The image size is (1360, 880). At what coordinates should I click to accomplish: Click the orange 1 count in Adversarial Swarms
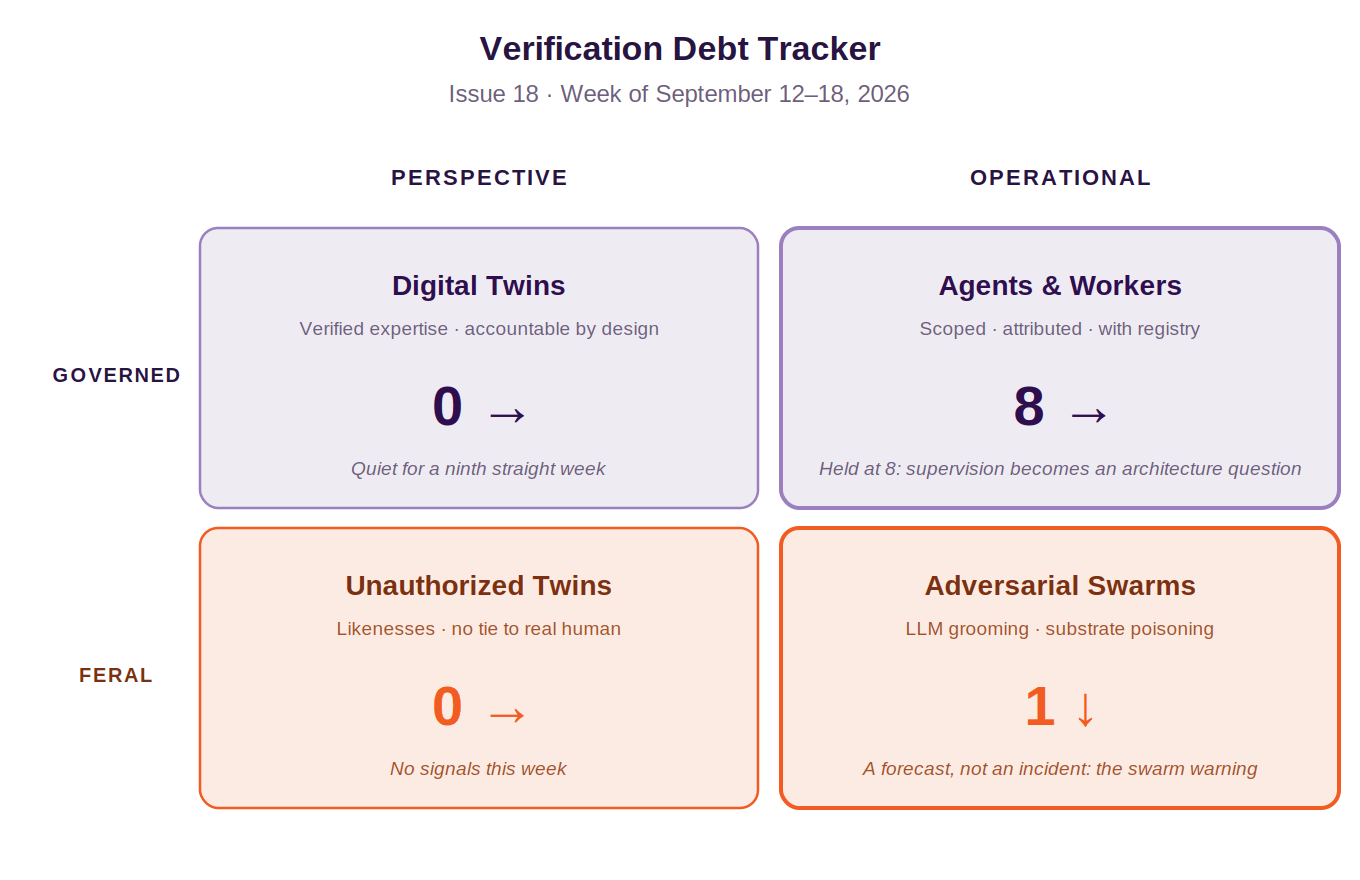(x=1039, y=707)
